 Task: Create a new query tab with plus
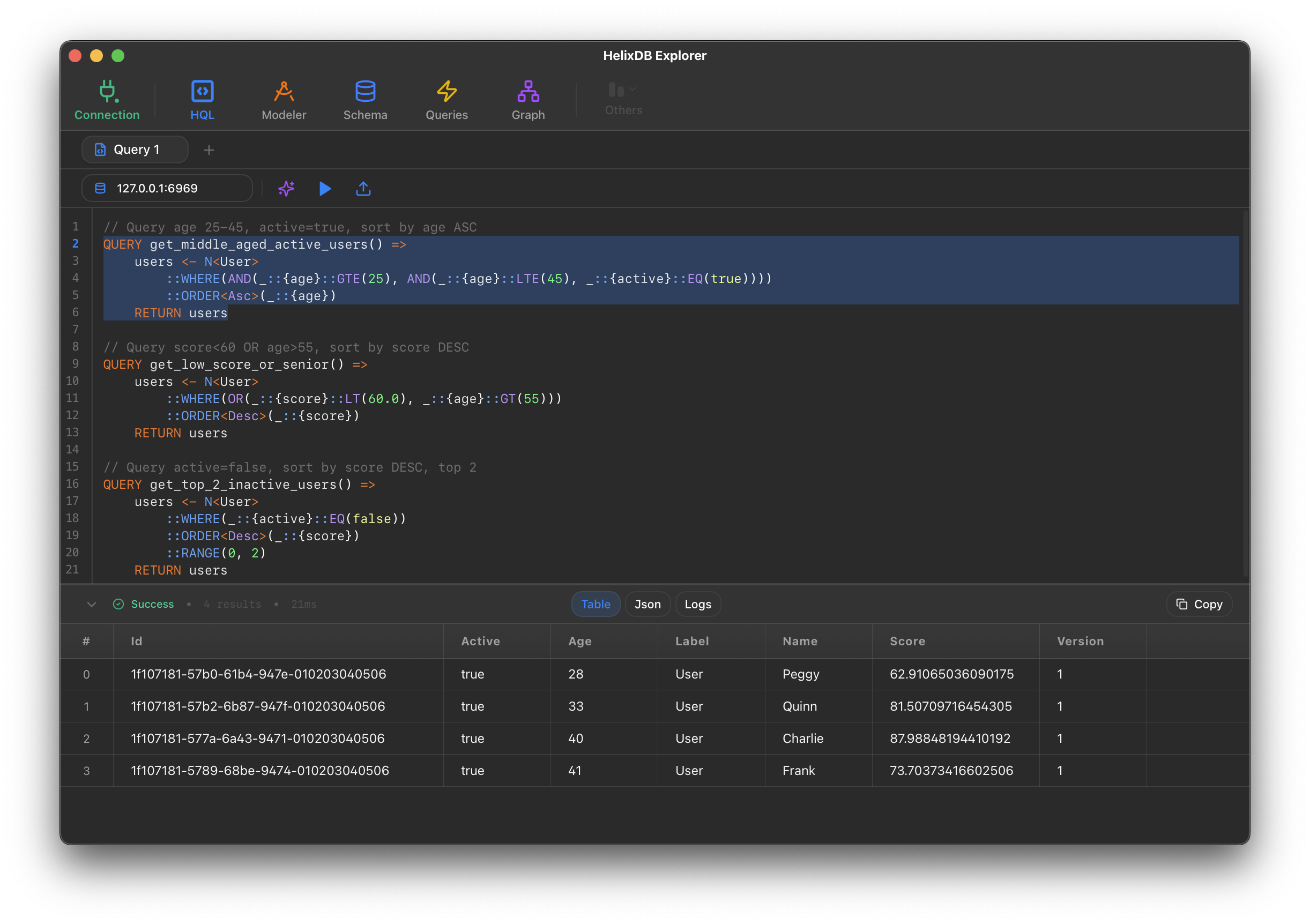pos(209,150)
